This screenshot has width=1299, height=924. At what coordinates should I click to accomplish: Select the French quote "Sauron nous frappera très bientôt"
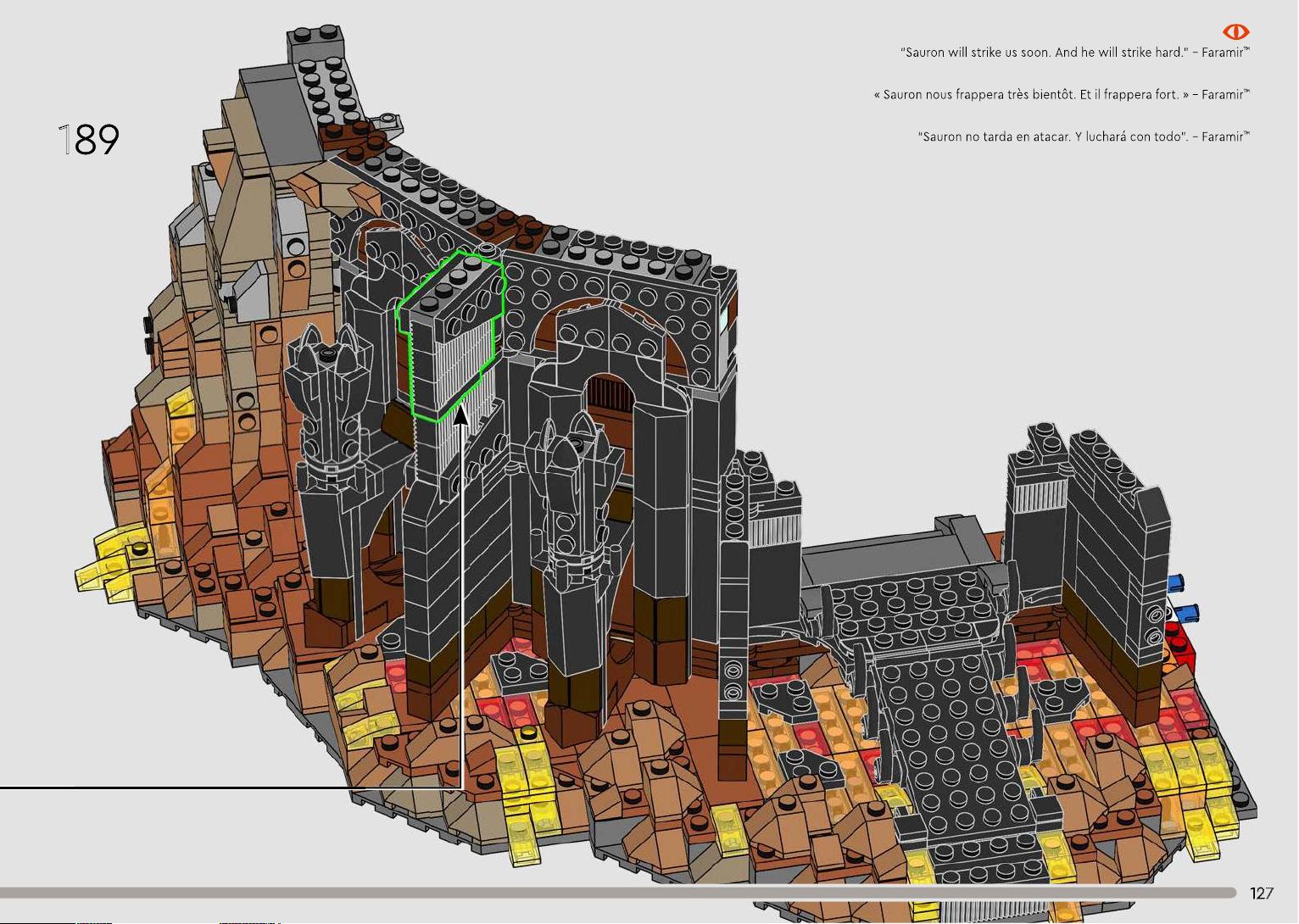pos(1062,94)
